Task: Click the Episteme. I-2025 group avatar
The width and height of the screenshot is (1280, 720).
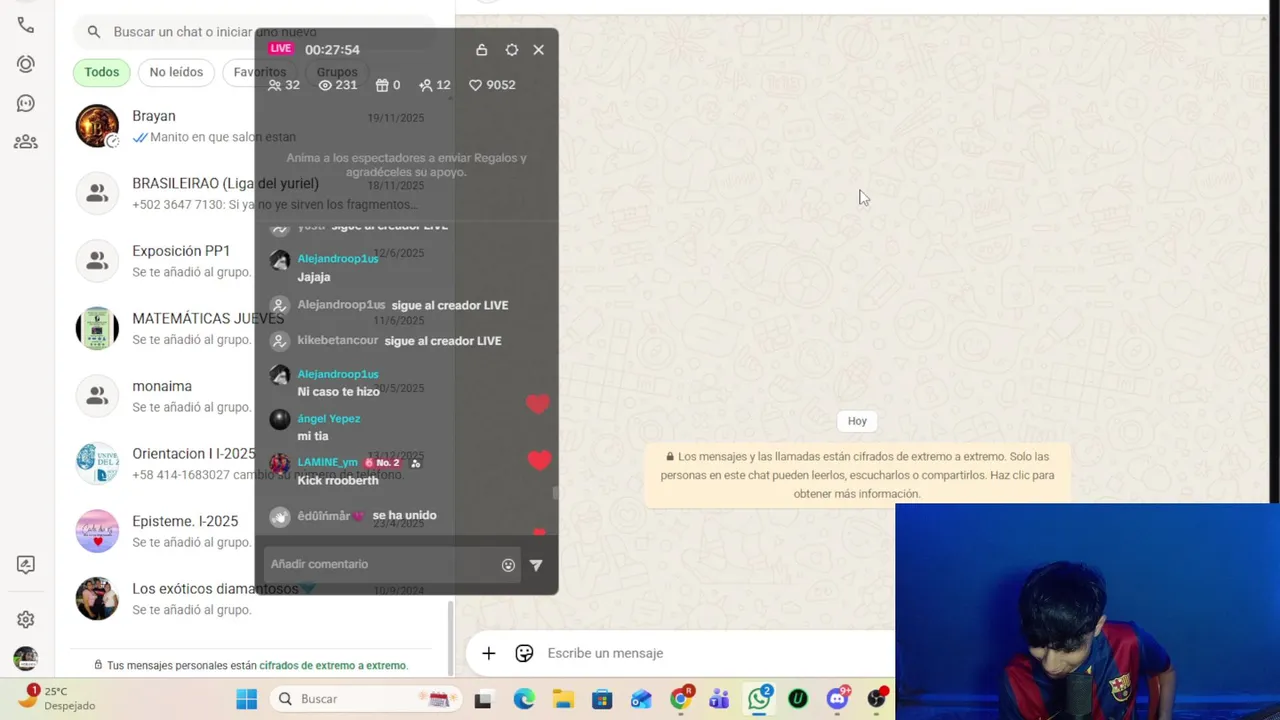Action: (x=97, y=531)
